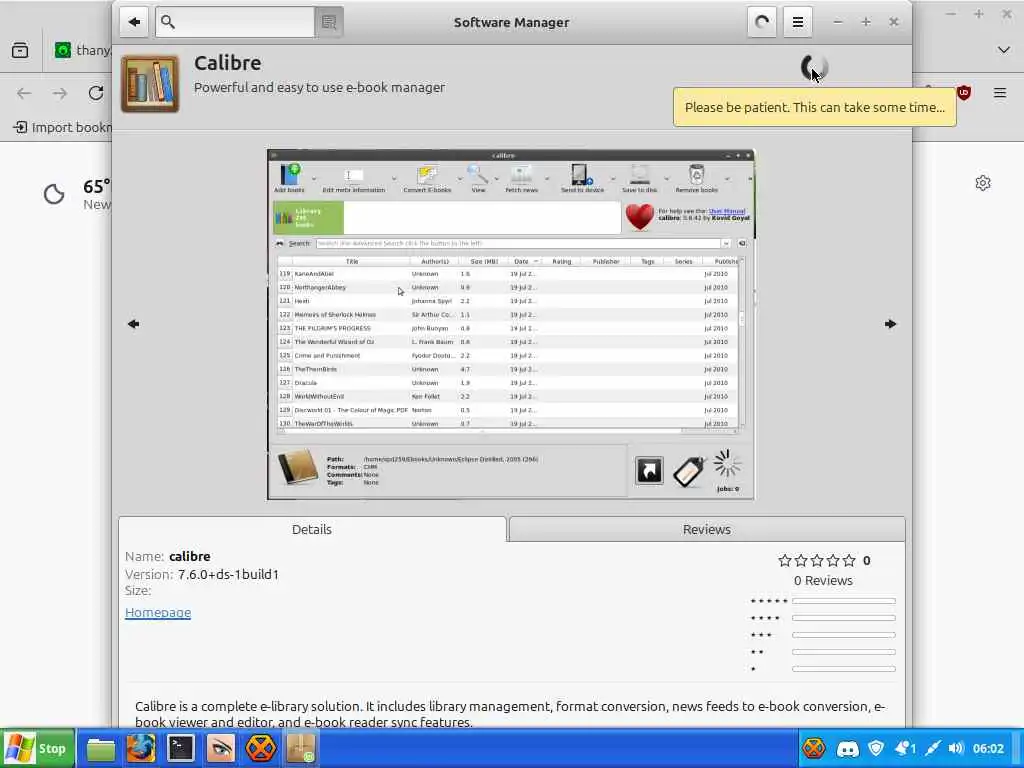Click the network connection icon in system tray

point(933,748)
